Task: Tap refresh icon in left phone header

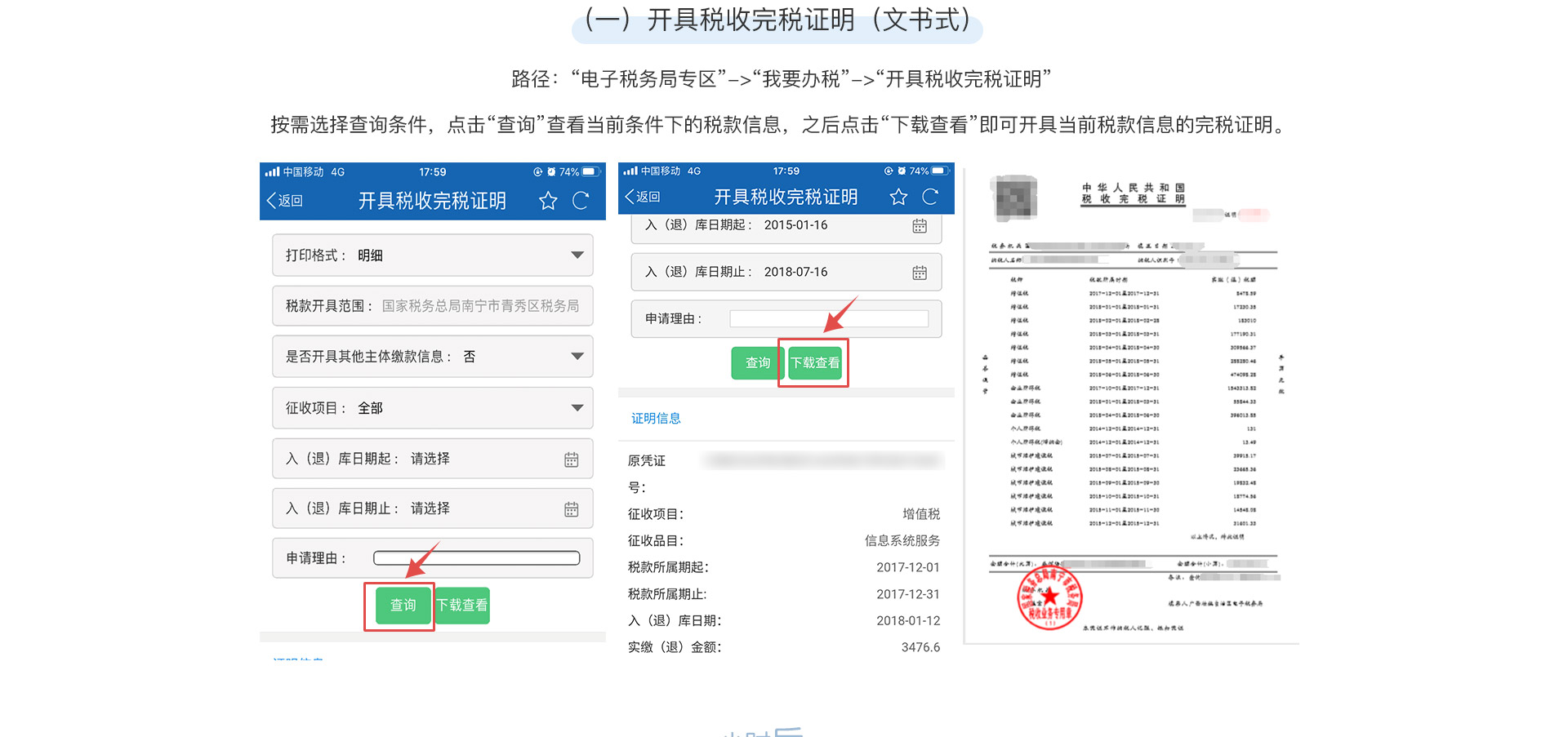Action: pos(581,201)
